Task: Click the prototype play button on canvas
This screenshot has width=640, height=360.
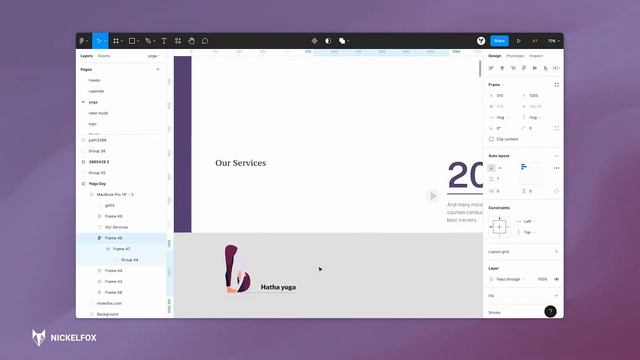Action: (x=433, y=196)
